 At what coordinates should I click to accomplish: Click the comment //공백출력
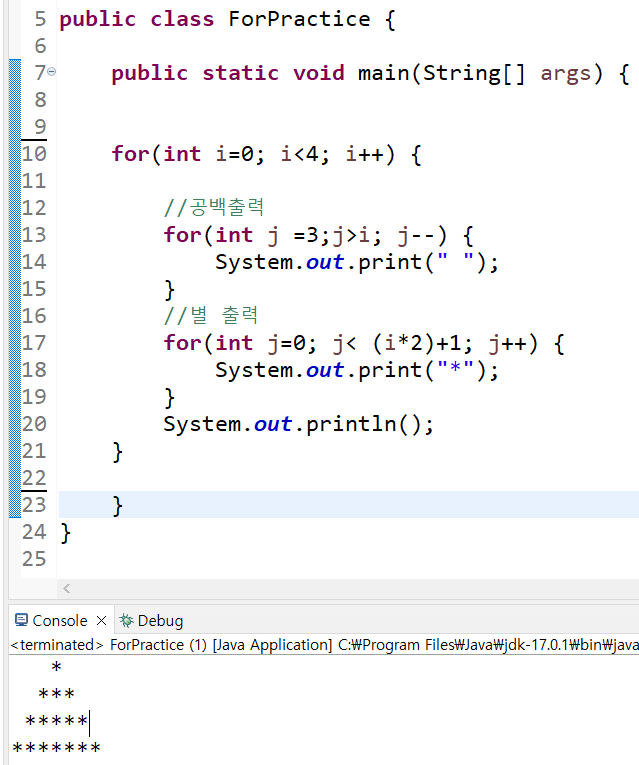[214, 208]
